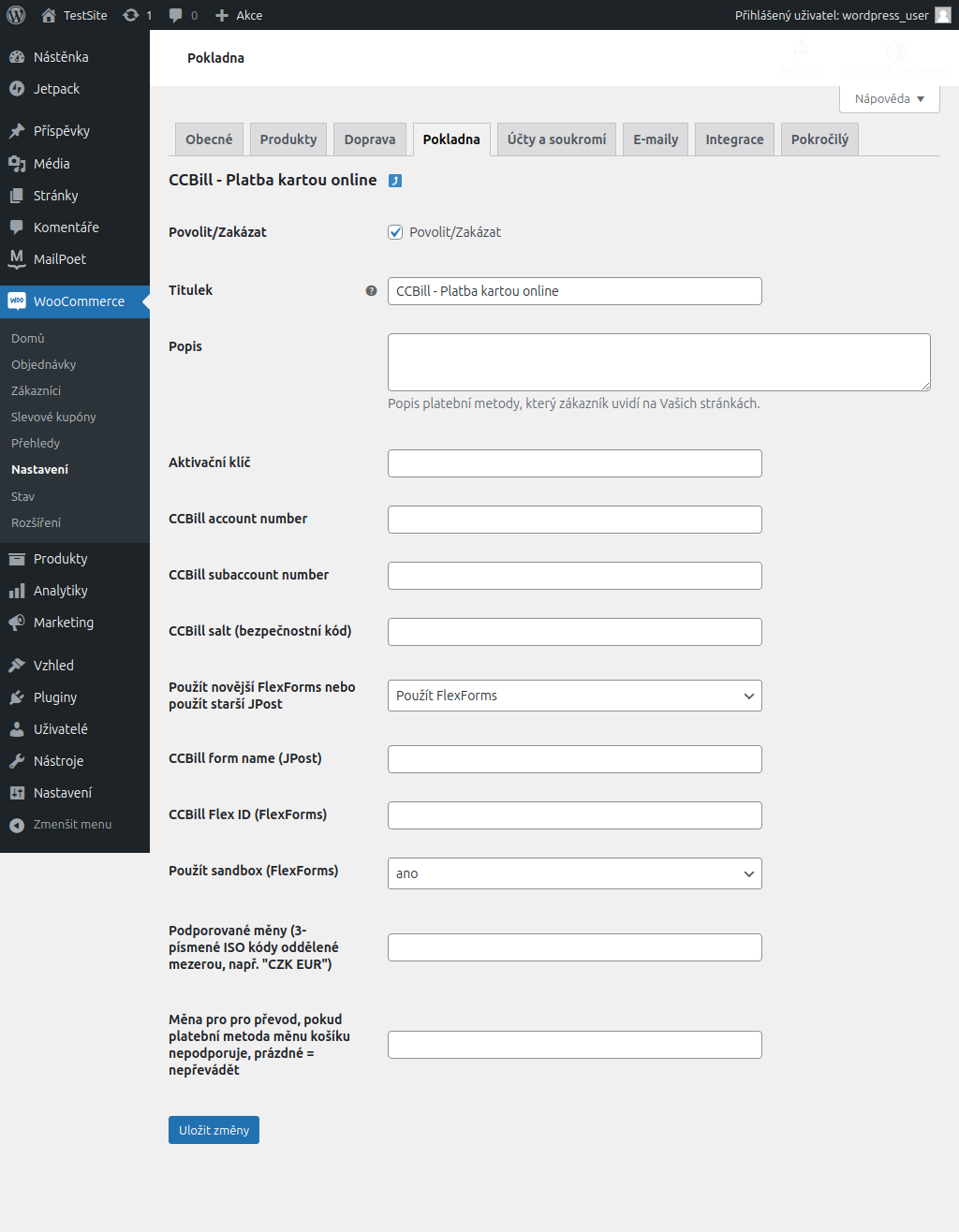Open bold Nastavení in WooCommerce submenu

pyautogui.click(x=39, y=469)
